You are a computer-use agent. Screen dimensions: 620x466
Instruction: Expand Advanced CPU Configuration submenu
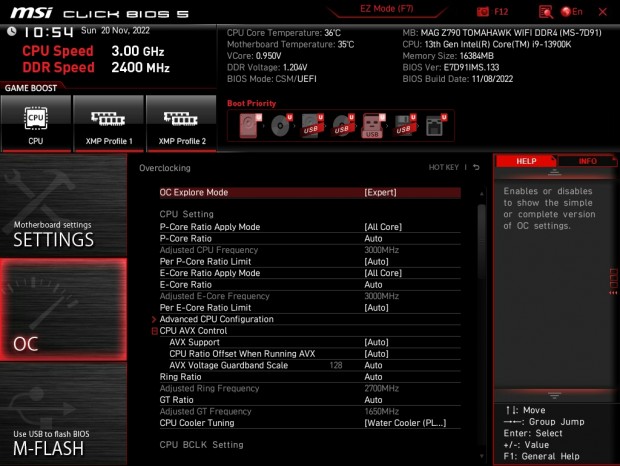tap(216, 319)
